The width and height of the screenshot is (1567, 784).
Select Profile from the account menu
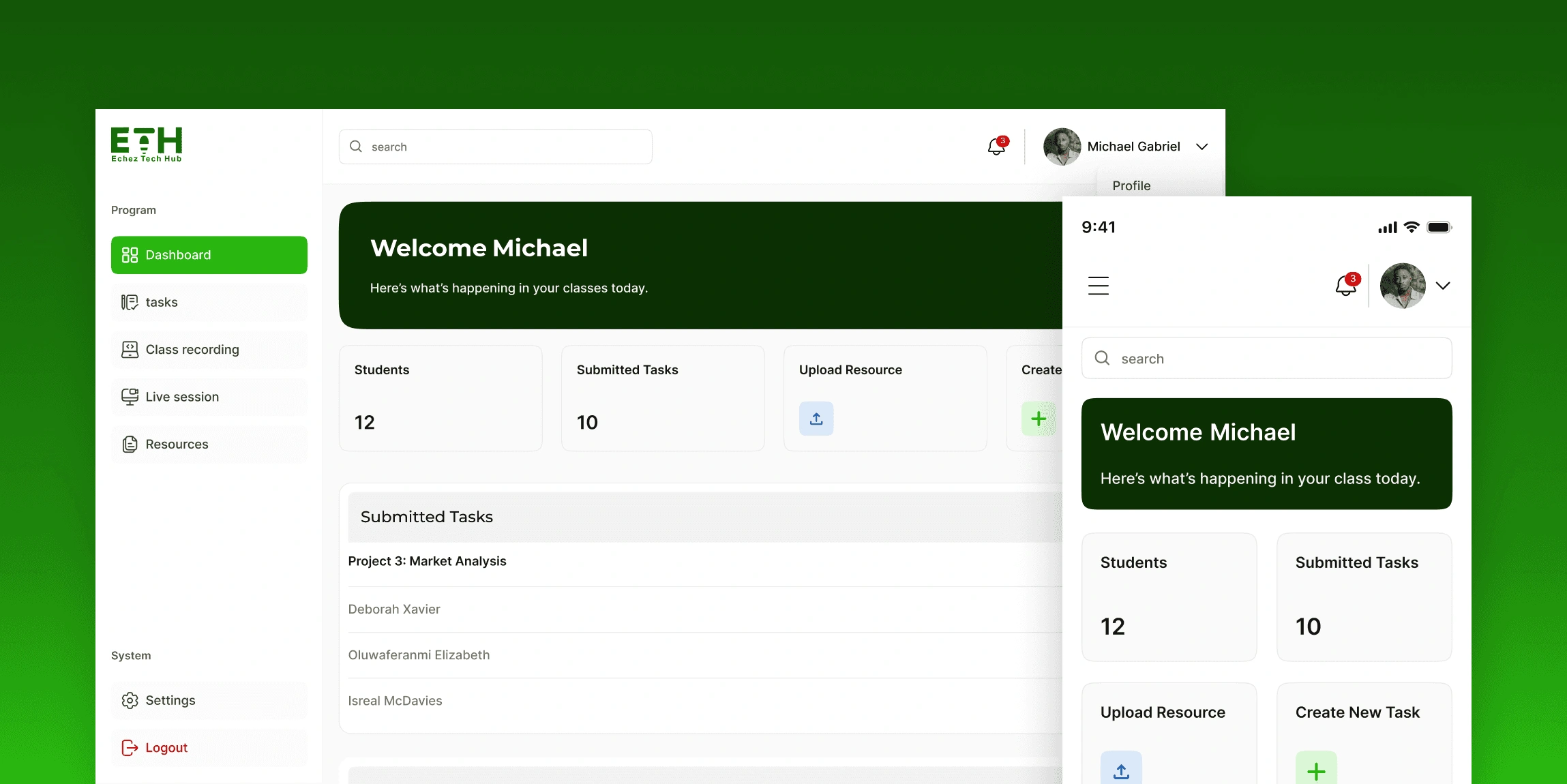pos(1131,186)
